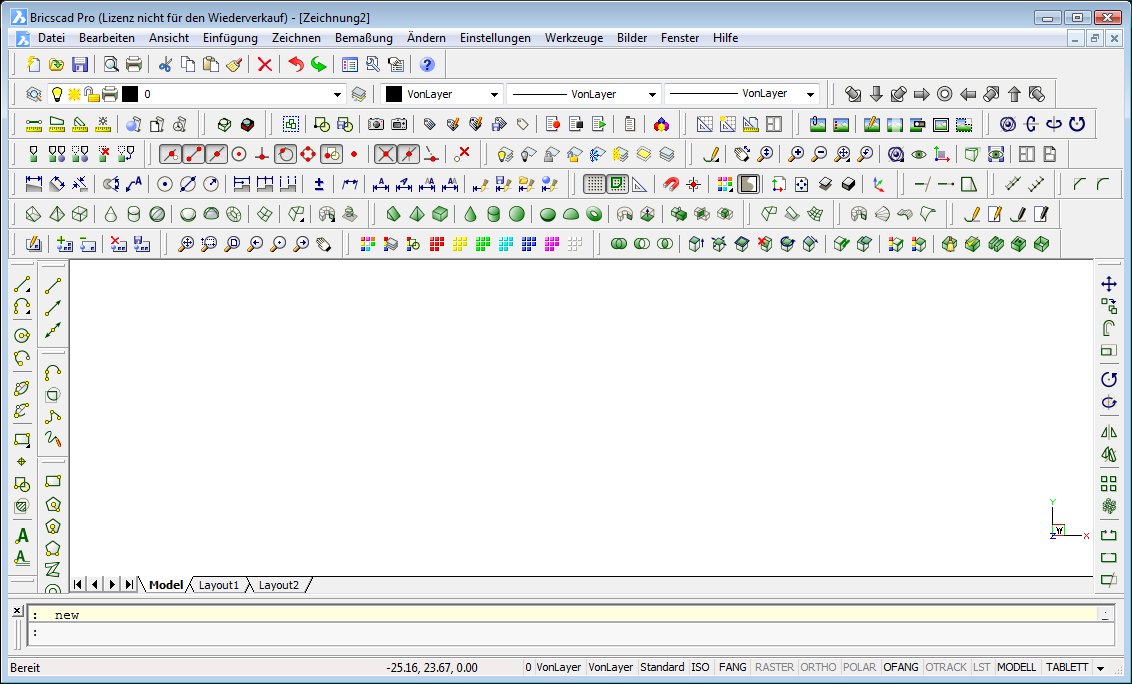Screen dimensions: 1132x684
Task: Click ISO in the status bar
Action: pos(700,667)
